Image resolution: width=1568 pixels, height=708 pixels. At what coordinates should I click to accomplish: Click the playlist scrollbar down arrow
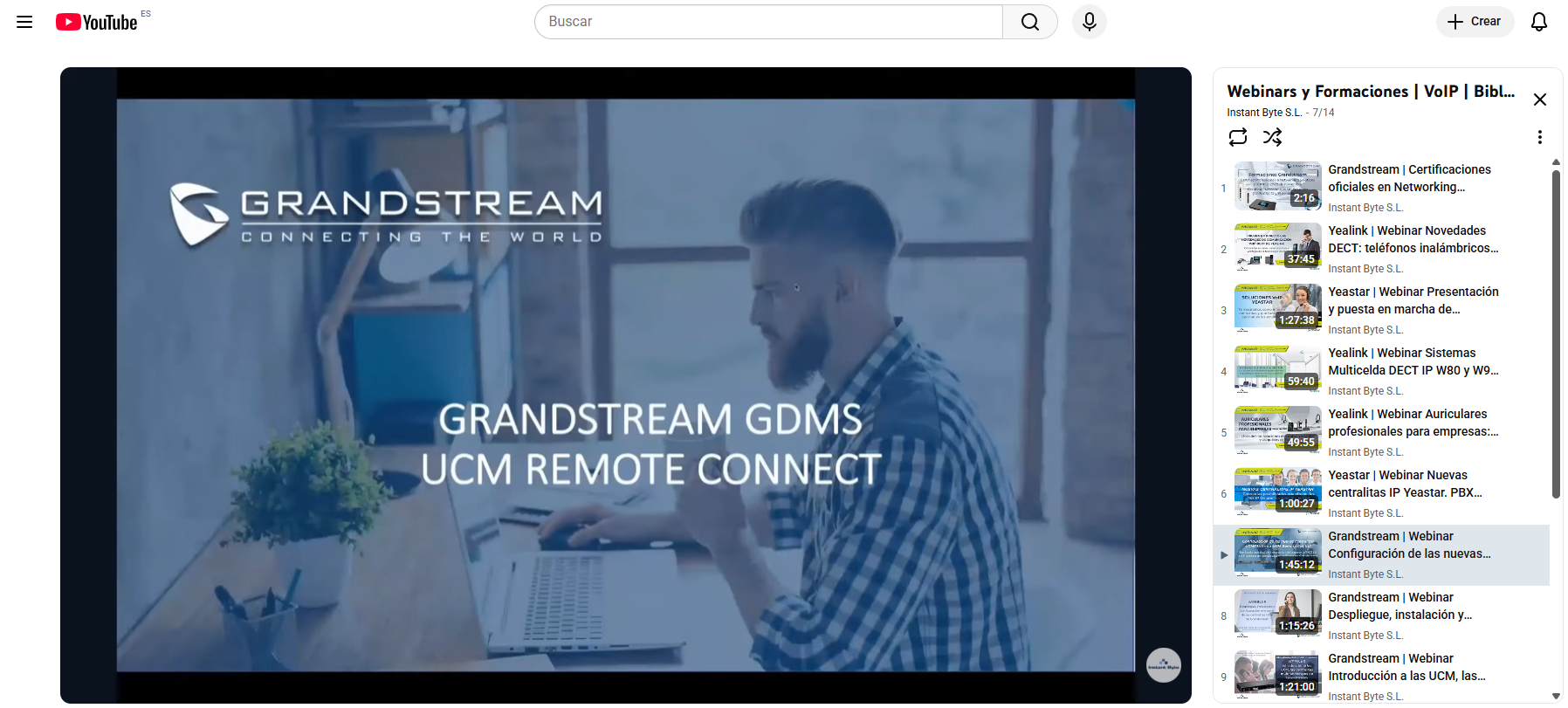pos(1556,696)
